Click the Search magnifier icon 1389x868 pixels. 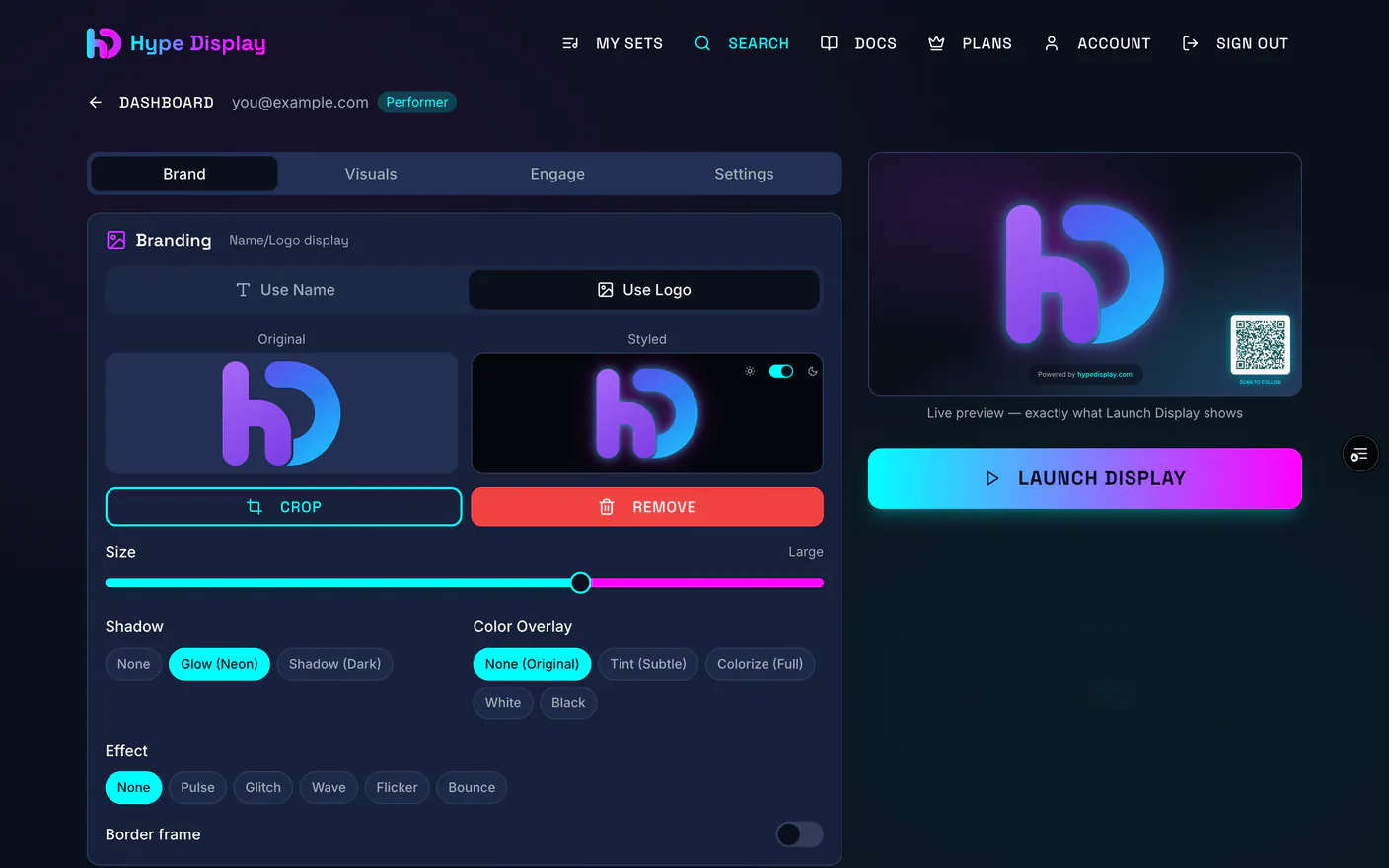coord(702,43)
